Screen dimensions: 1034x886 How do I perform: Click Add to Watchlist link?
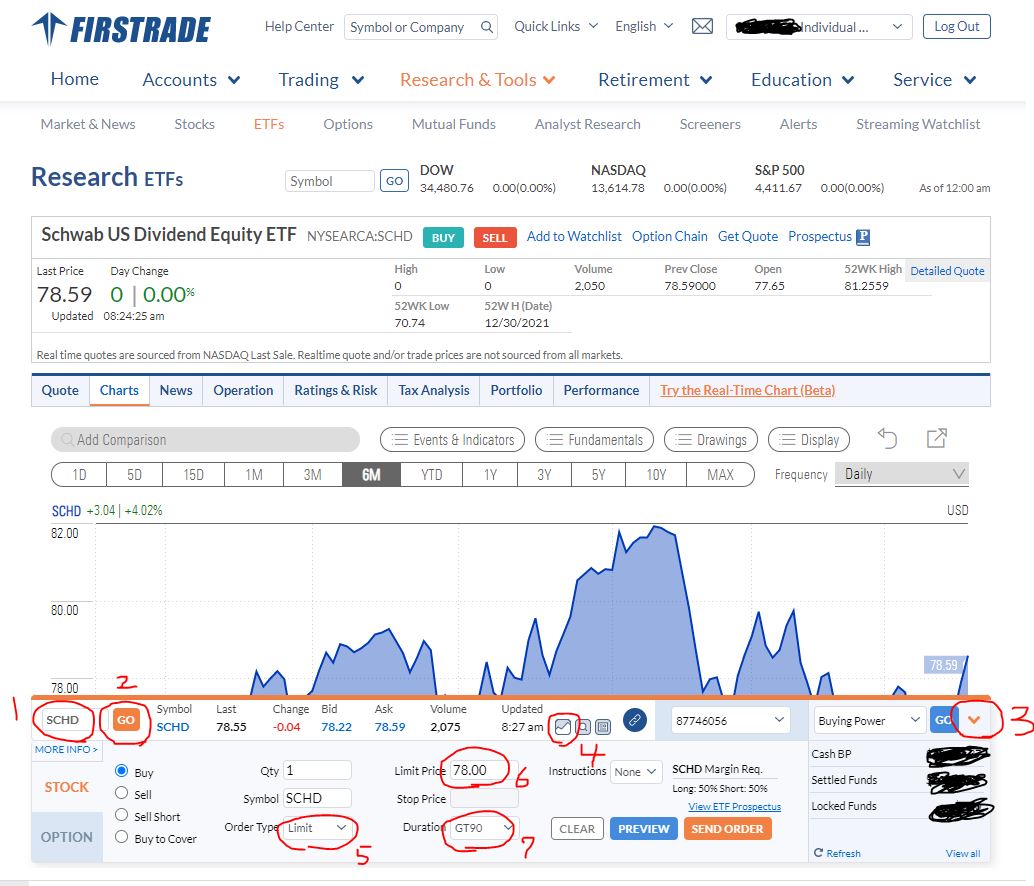click(574, 236)
